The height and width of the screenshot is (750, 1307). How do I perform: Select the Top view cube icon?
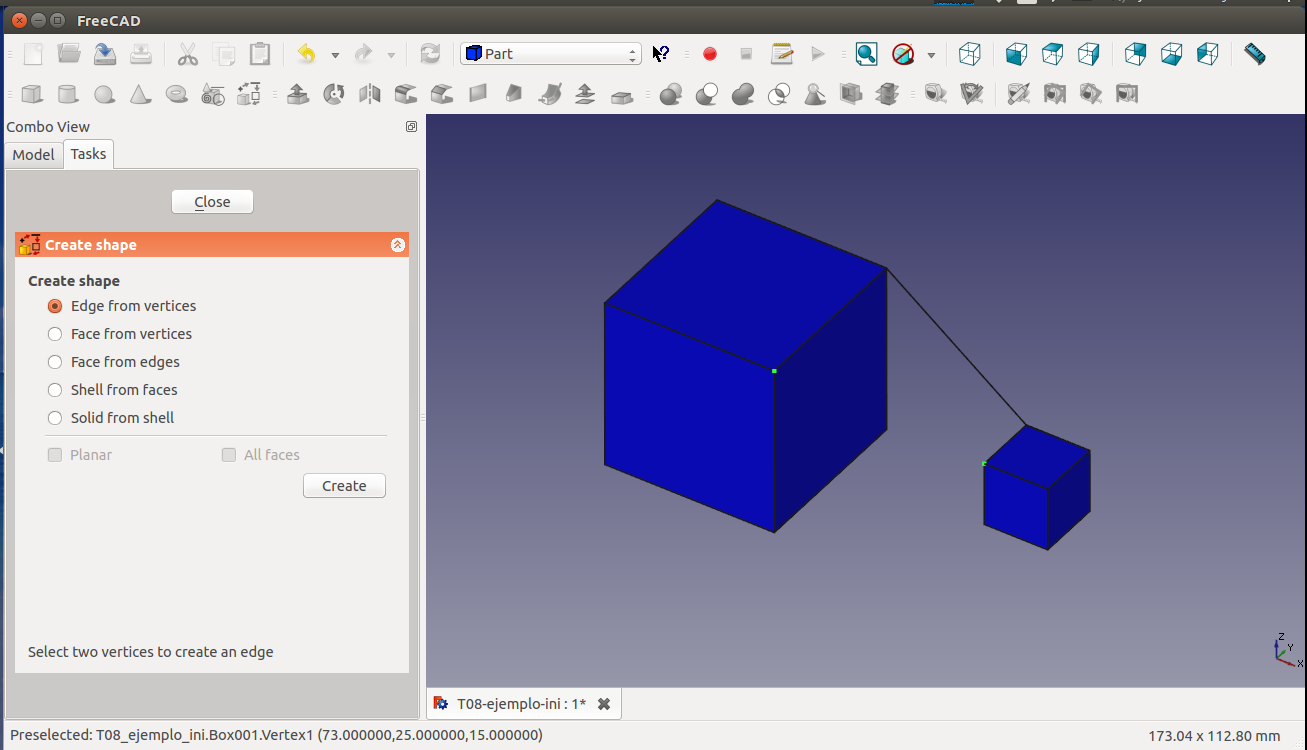coord(1052,54)
